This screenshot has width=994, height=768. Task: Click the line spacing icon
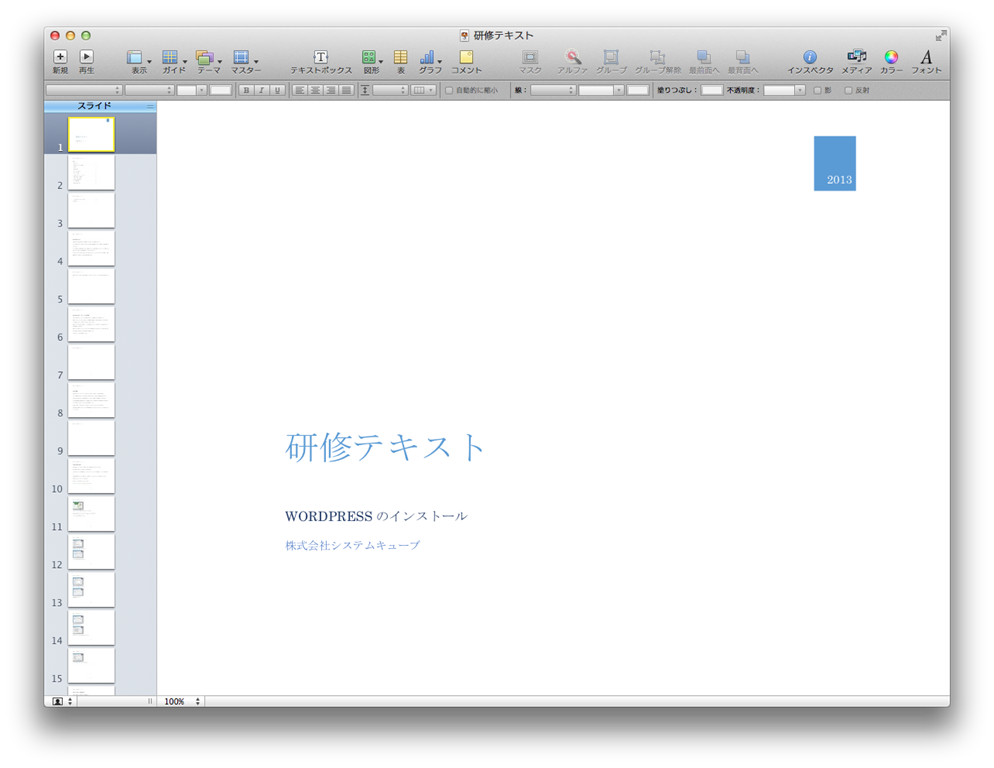click(365, 90)
